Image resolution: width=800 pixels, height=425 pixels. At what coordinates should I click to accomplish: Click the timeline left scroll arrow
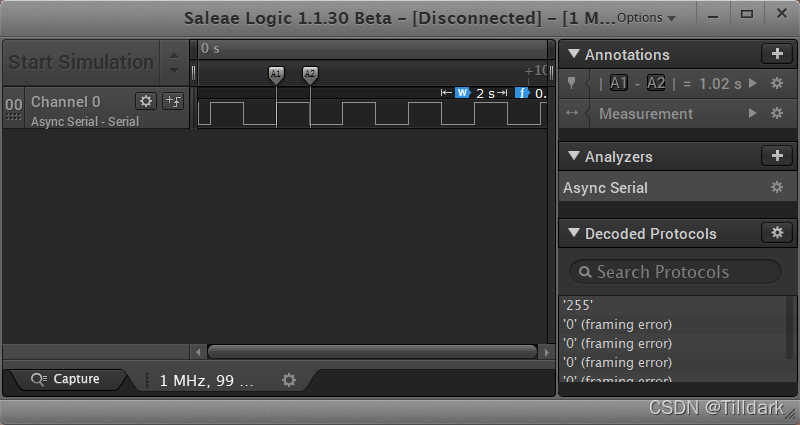pos(198,352)
